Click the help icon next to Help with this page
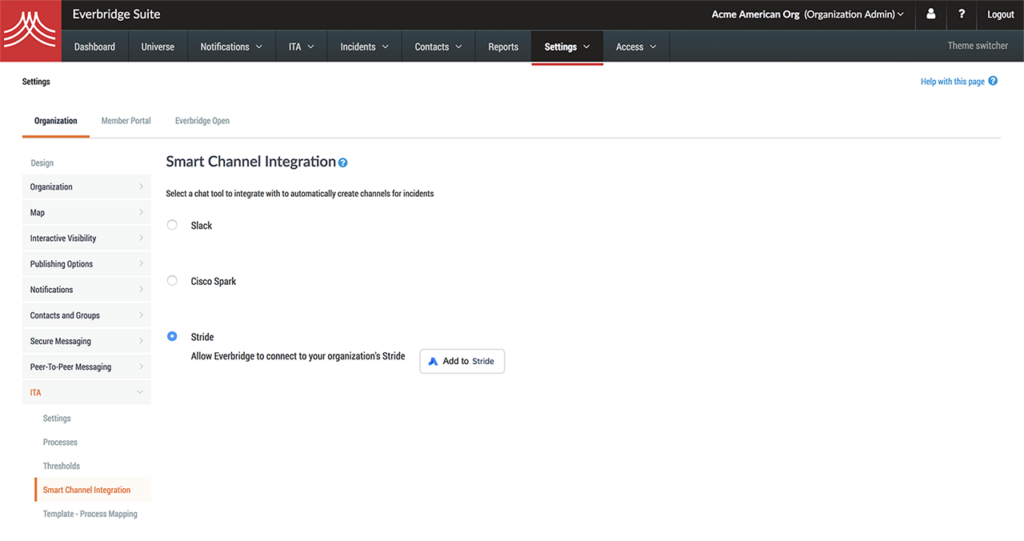This screenshot has width=1024, height=541. 993,81
